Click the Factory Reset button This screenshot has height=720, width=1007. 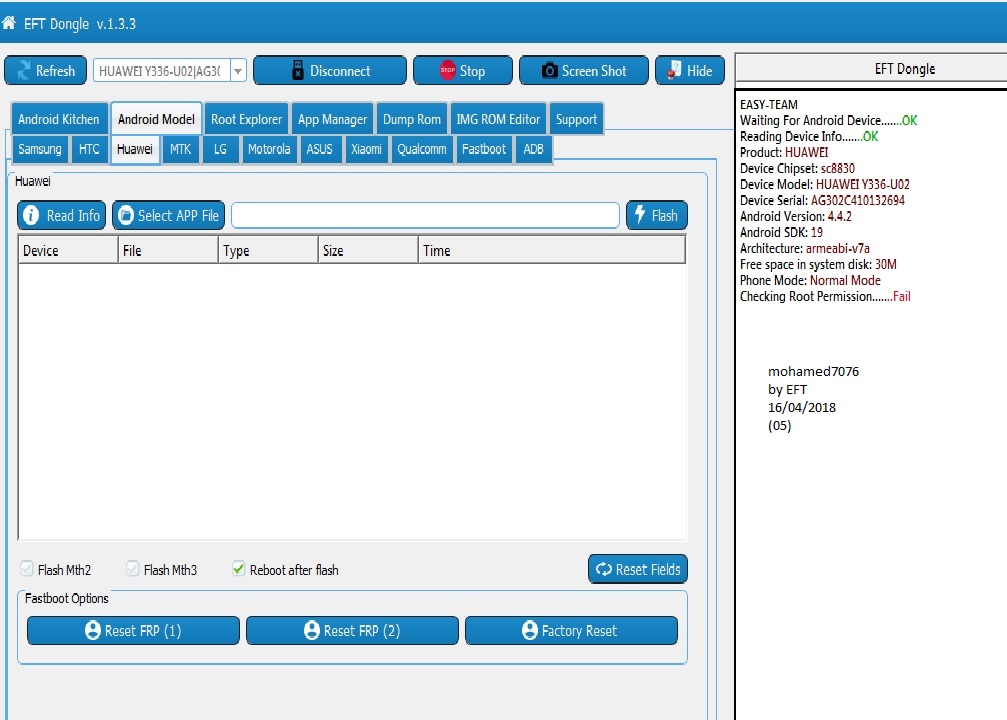click(572, 631)
